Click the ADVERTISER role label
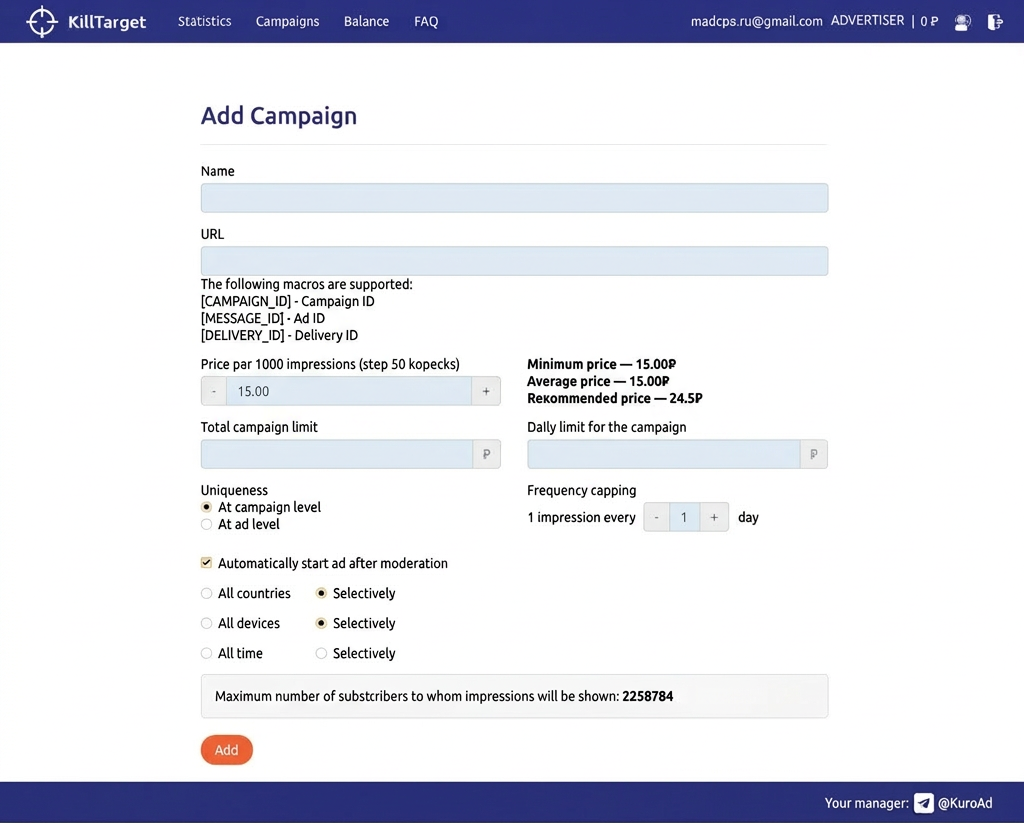Image resolution: width=1024 pixels, height=823 pixels. tap(867, 21)
